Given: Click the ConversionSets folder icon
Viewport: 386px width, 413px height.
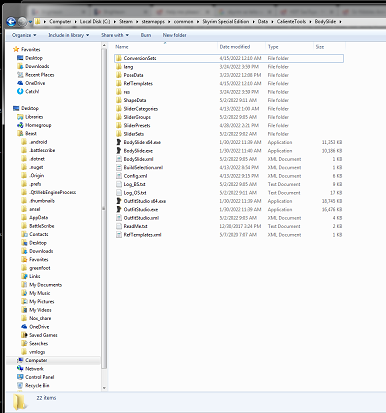Looking at the screenshot, I should coord(119,58).
